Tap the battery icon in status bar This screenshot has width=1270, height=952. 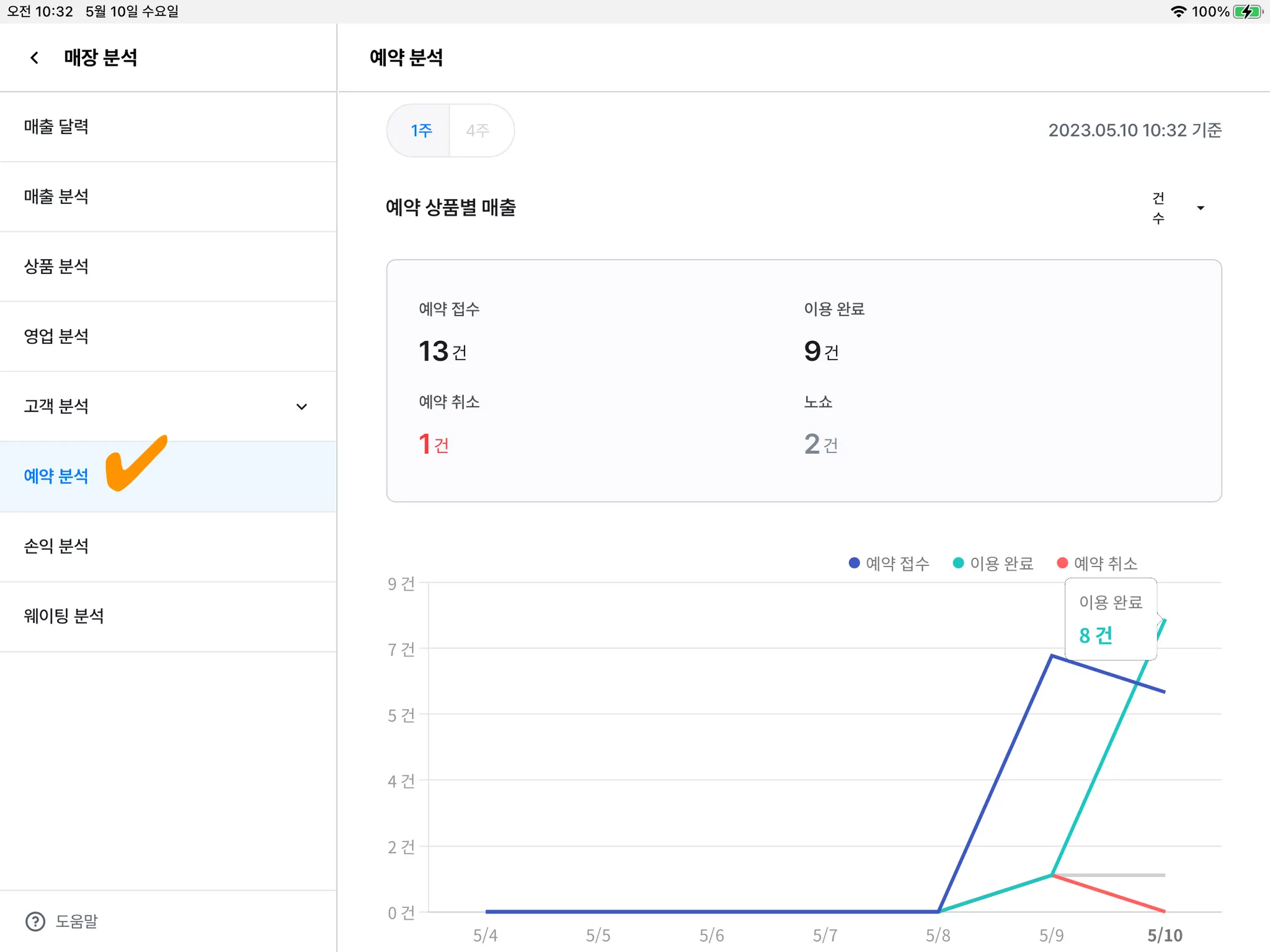click(1247, 12)
